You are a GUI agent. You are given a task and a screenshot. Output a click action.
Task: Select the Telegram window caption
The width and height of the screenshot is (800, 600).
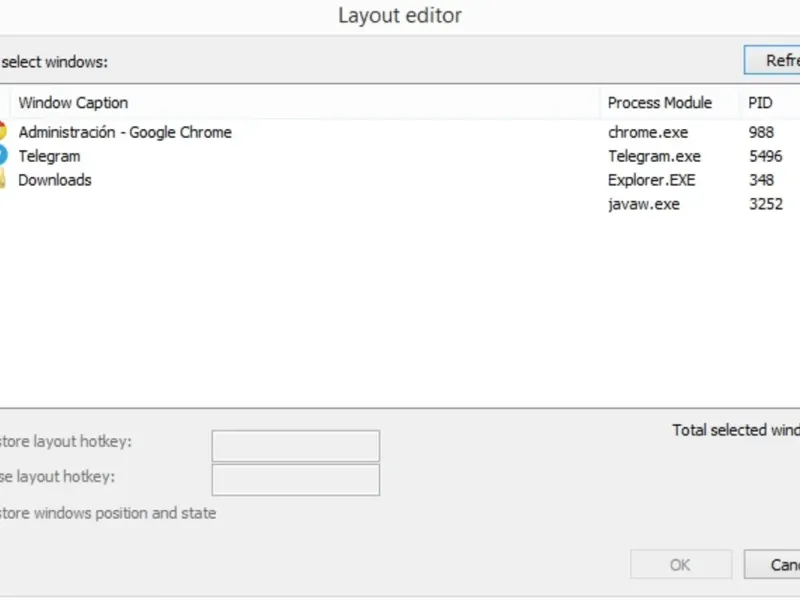[x=49, y=156]
